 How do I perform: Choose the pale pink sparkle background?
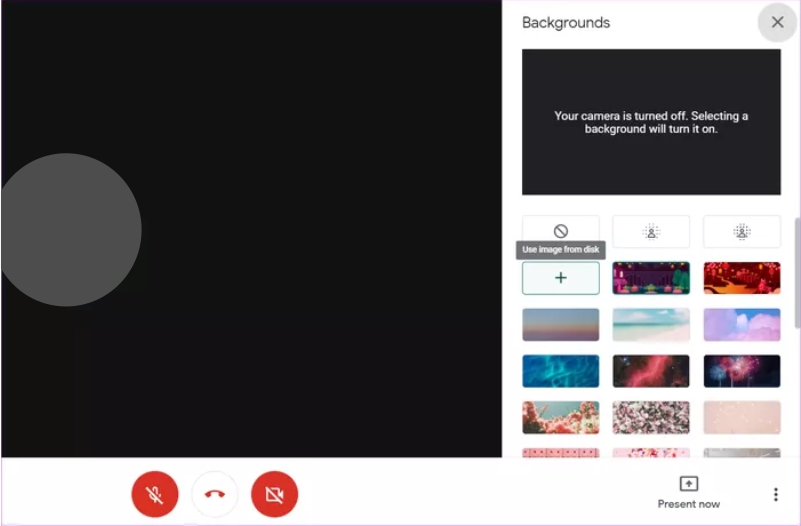coord(742,417)
